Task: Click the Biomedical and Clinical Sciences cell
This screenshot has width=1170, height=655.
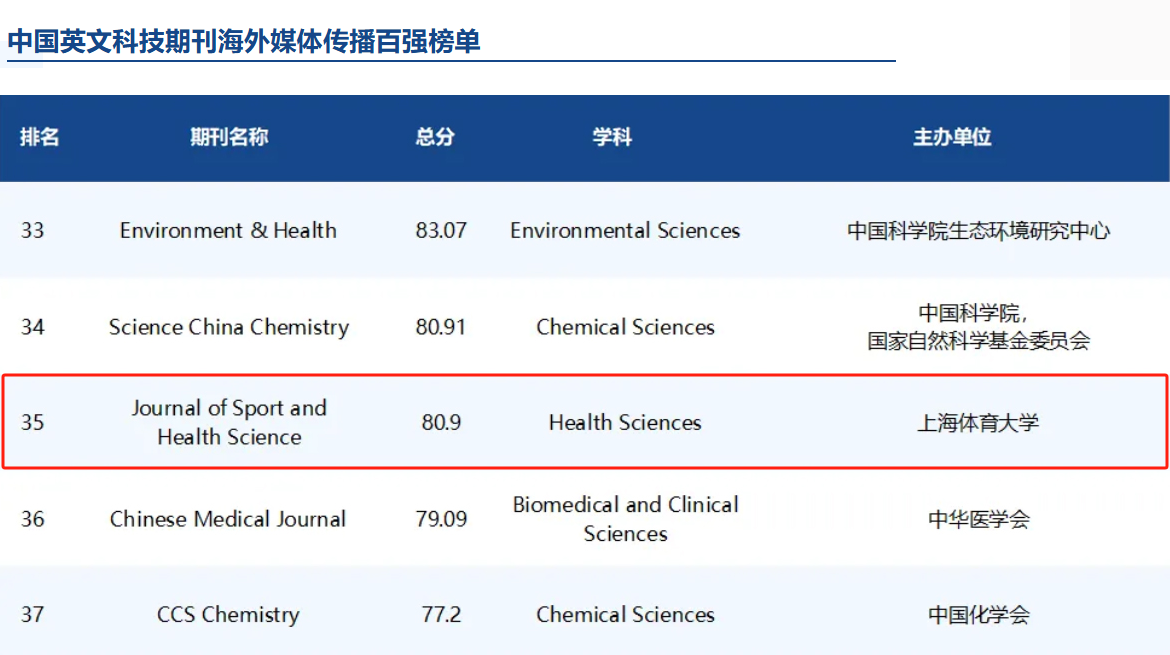Action: (x=625, y=519)
